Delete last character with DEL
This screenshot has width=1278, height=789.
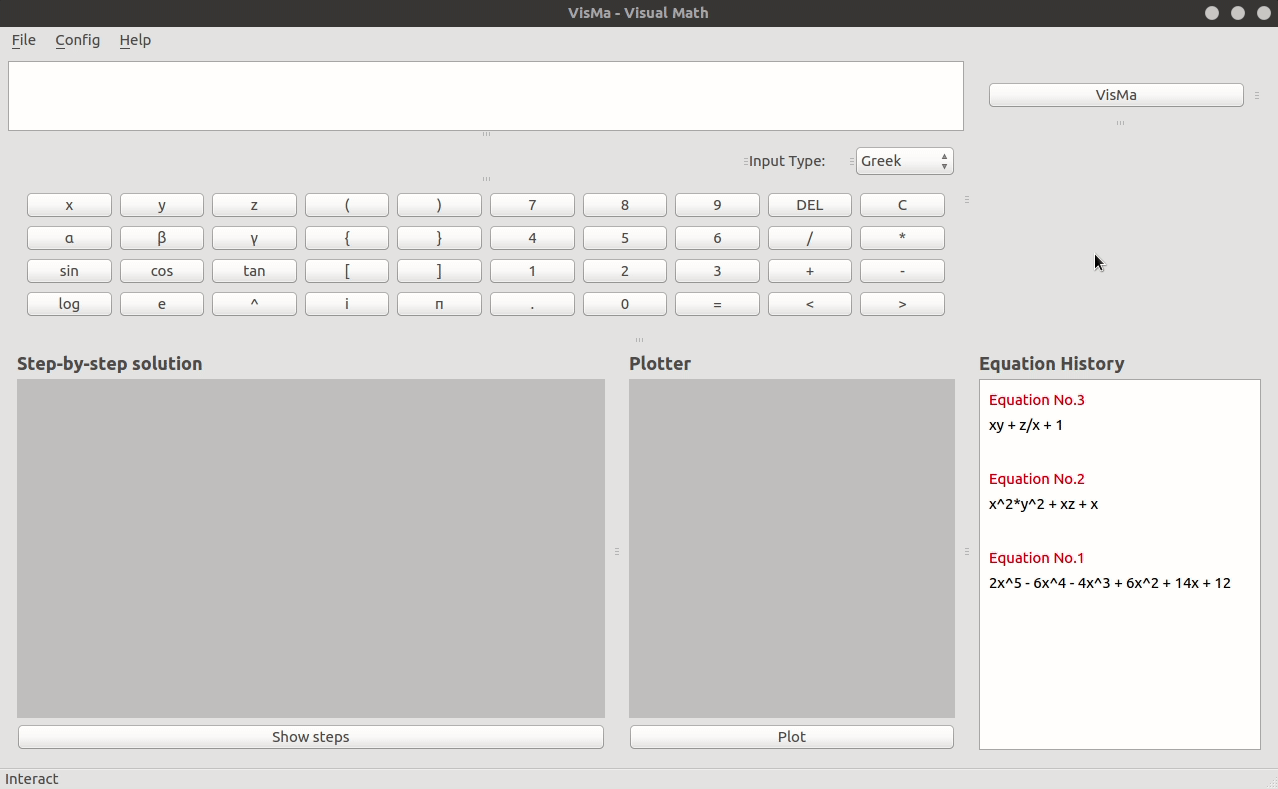[810, 205]
